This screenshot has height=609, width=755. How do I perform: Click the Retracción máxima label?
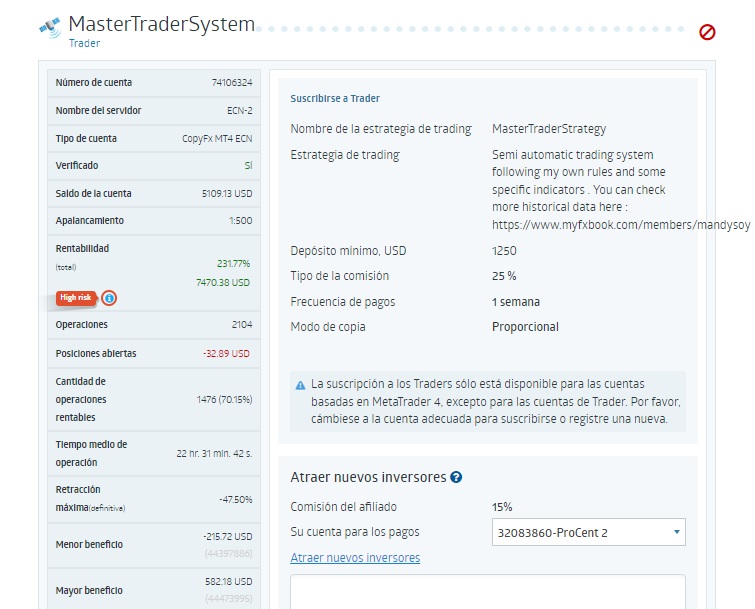coord(90,498)
